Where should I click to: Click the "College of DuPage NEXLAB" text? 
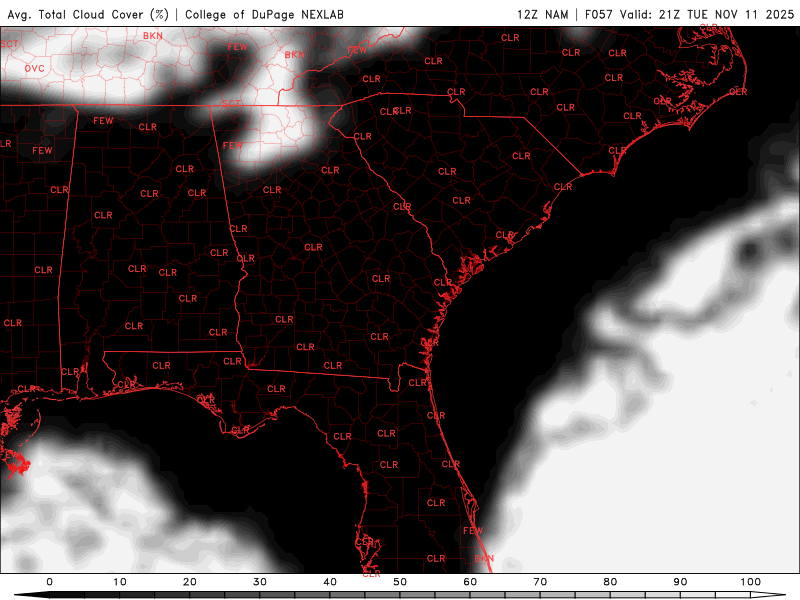point(264,14)
